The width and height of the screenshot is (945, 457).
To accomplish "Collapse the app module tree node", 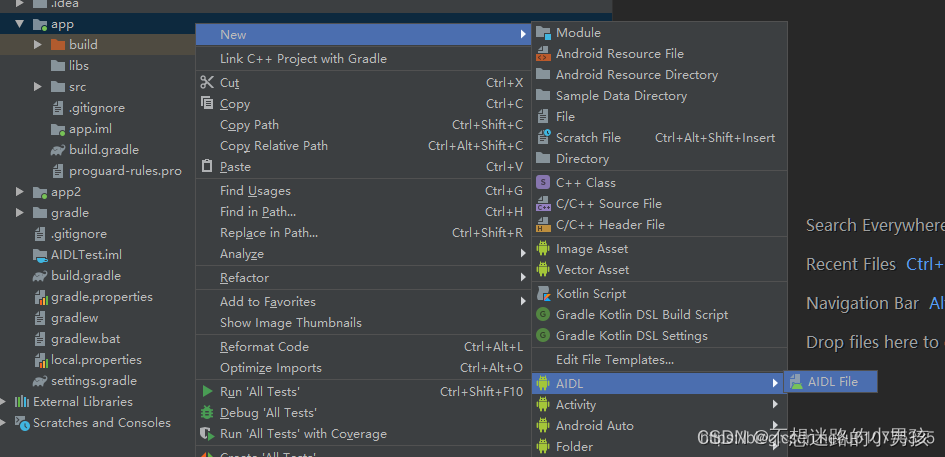I will [x=20, y=24].
